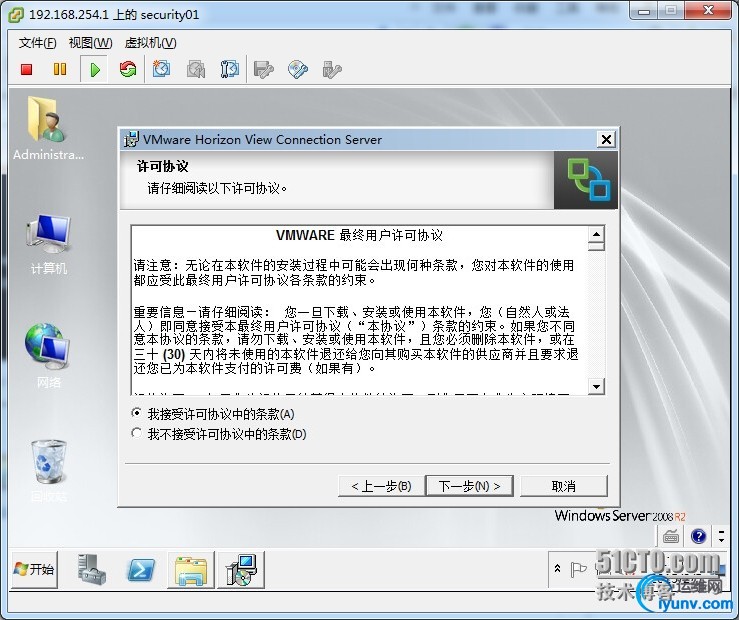This screenshot has width=739, height=620.
Task: Launch PowerShell from the taskbar
Action: tap(141, 570)
